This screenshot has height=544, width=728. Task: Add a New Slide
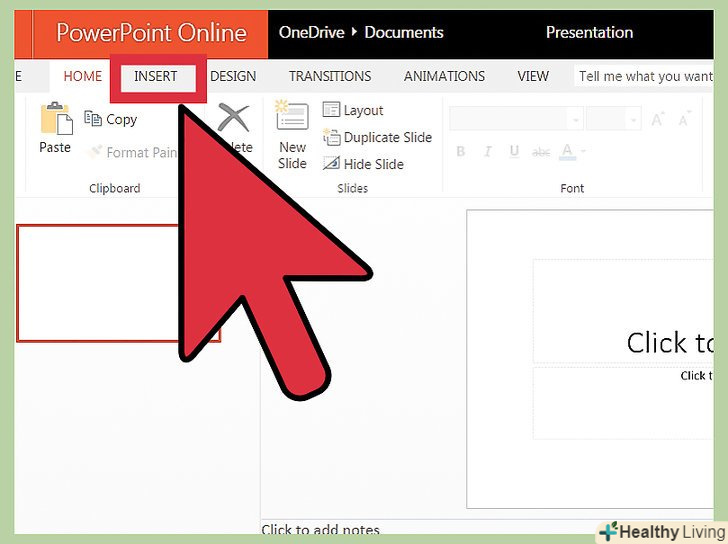pyautogui.click(x=292, y=135)
